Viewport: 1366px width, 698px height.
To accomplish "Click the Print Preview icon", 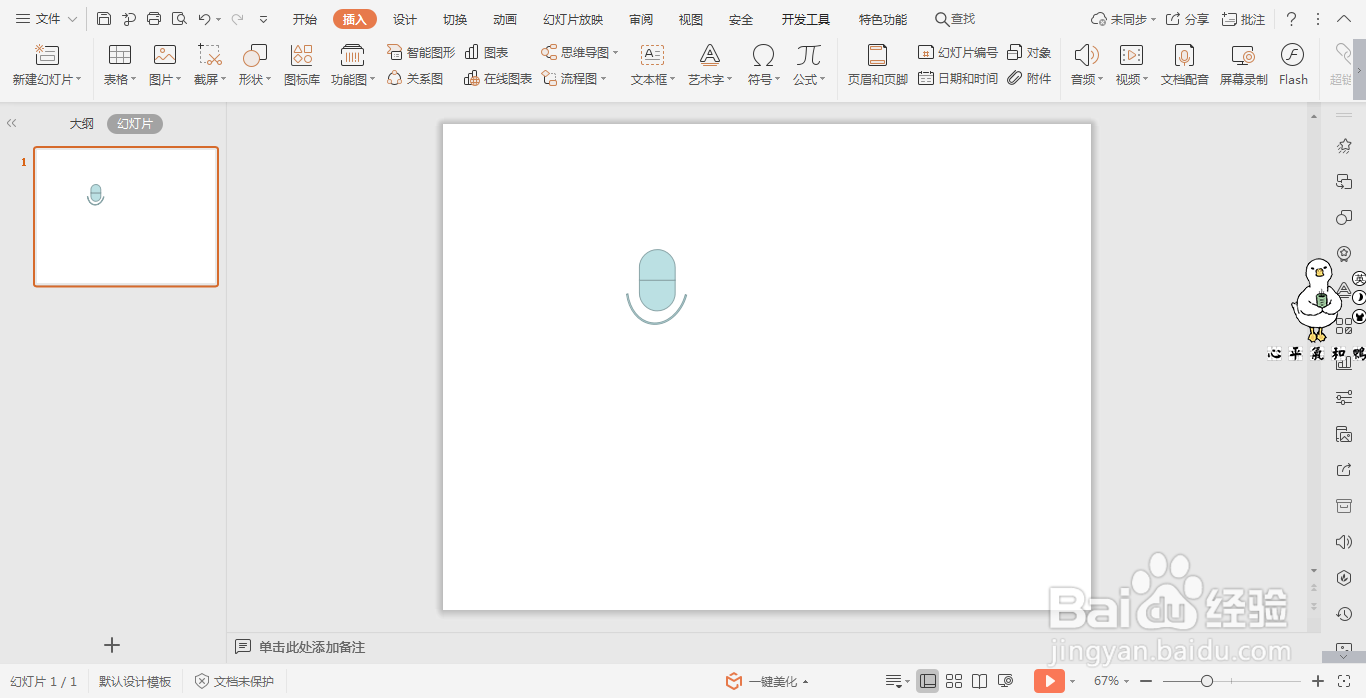I will tap(179, 19).
